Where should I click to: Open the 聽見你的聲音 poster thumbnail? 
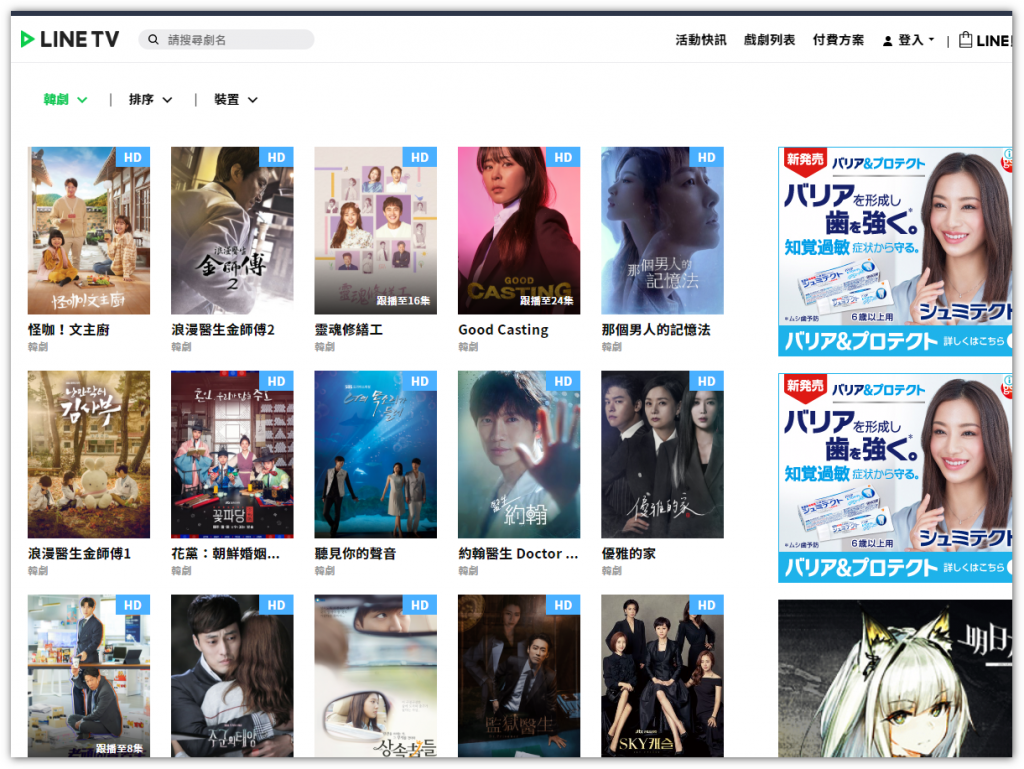click(x=376, y=454)
